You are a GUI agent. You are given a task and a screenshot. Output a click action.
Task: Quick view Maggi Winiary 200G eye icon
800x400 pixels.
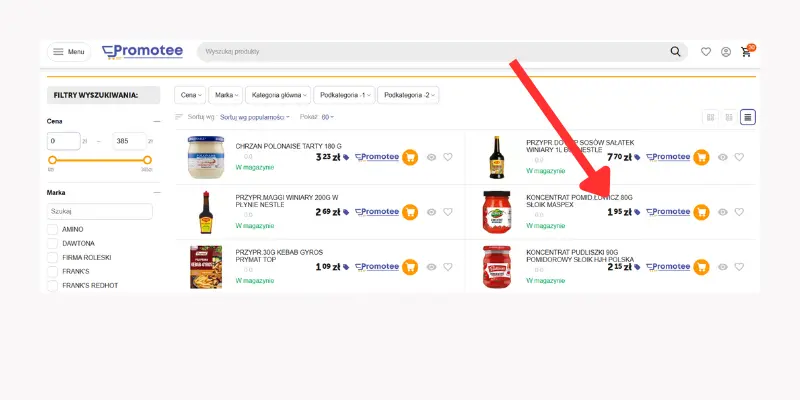coord(432,212)
